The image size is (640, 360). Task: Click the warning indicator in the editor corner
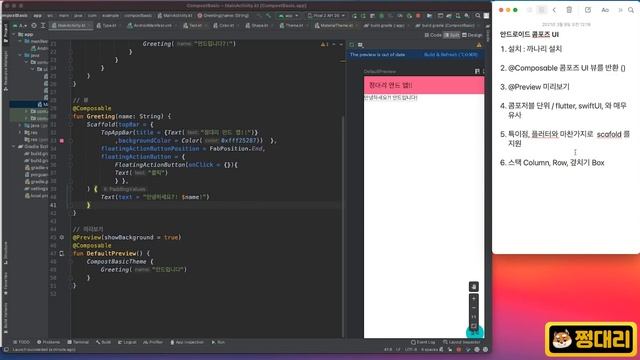click(x=324, y=44)
